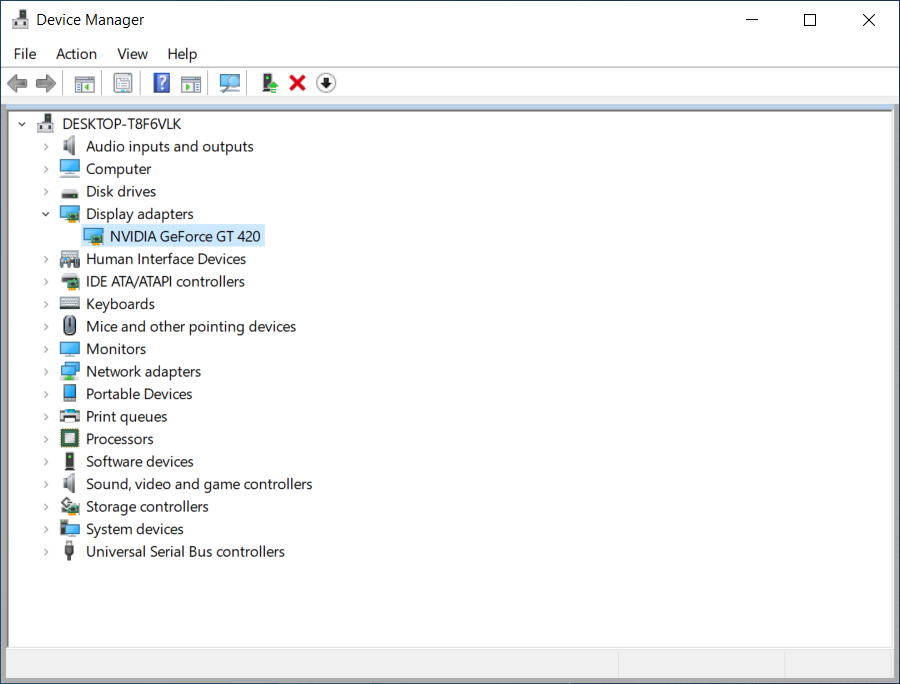Scan for hardware changes via monitor icon
Viewport: 900px width, 684px height.
tap(230, 83)
